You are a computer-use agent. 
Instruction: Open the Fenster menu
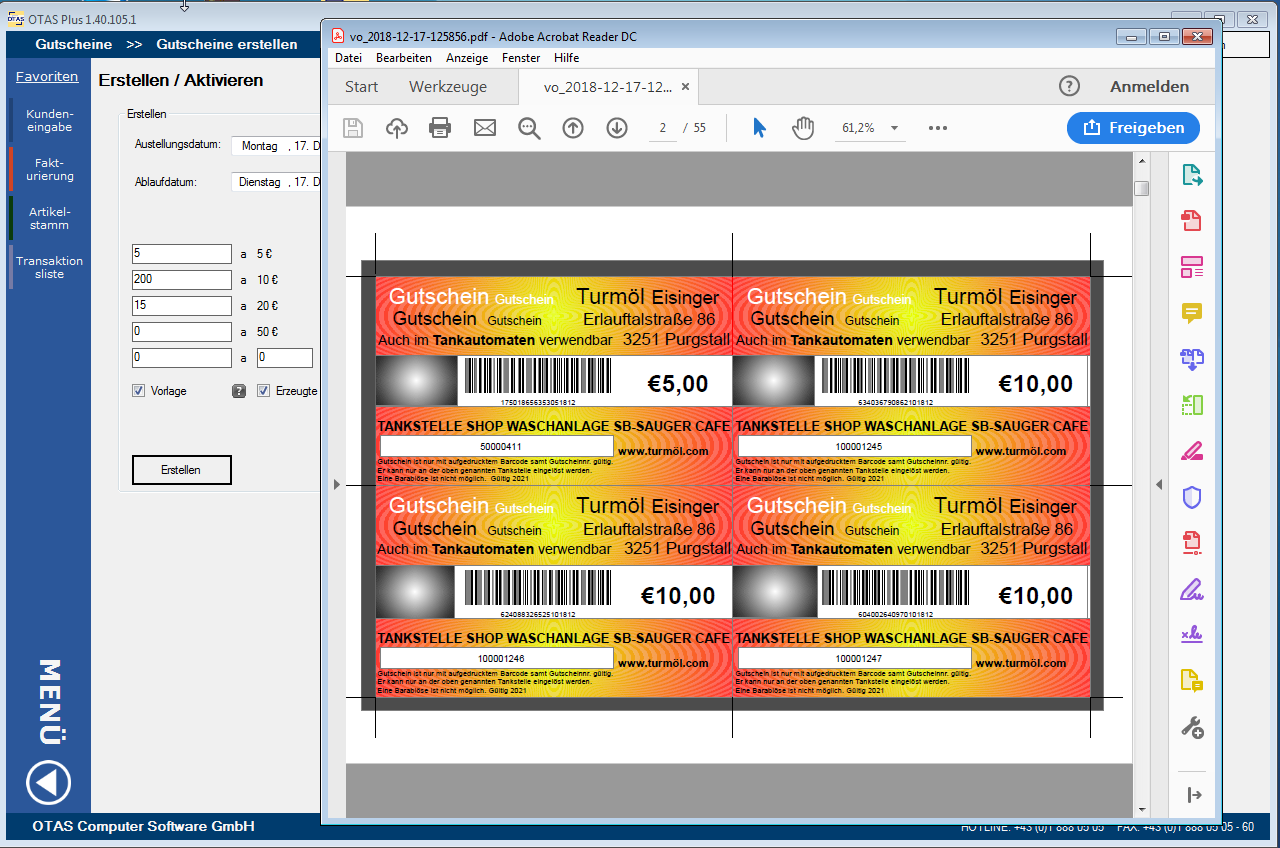[521, 58]
